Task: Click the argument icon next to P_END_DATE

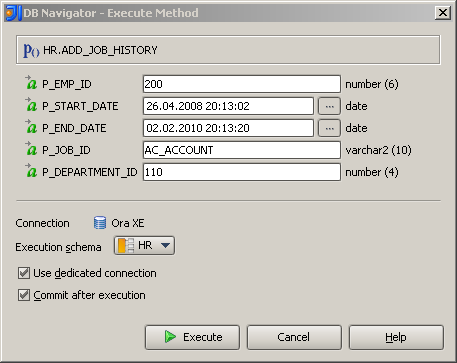Action: (x=31, y=127)
